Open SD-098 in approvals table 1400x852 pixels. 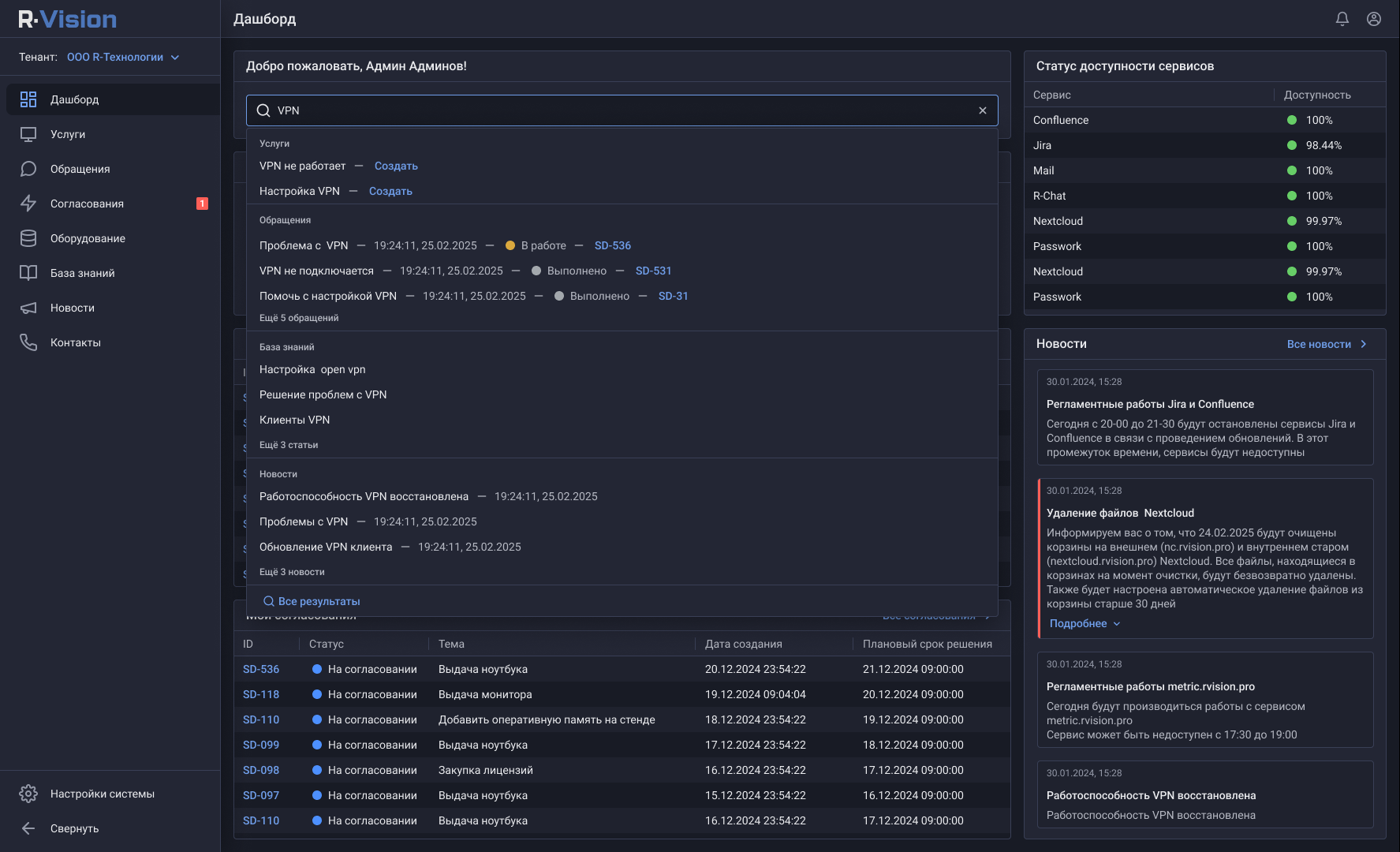click(261, 770)
